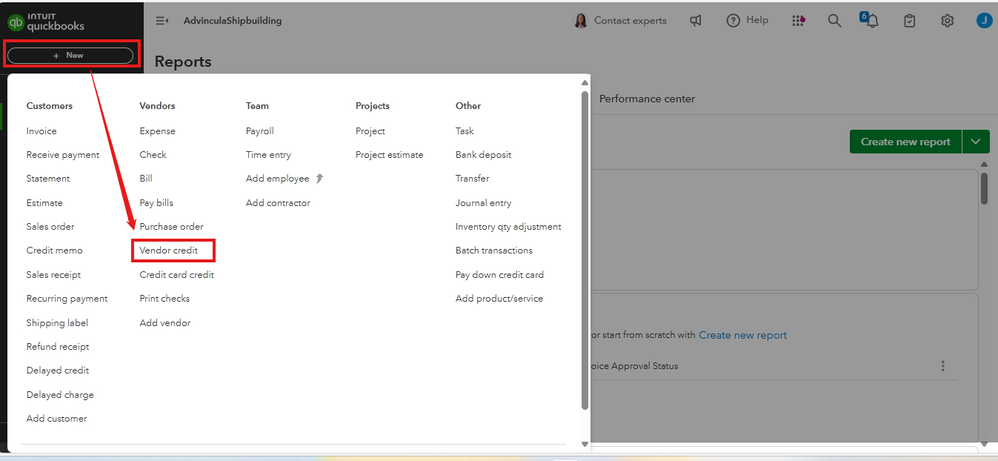This screenshot has width=998, height=461.
Task: Select Vendor credit from the Vendors menu
Action: tap(168, 250)
